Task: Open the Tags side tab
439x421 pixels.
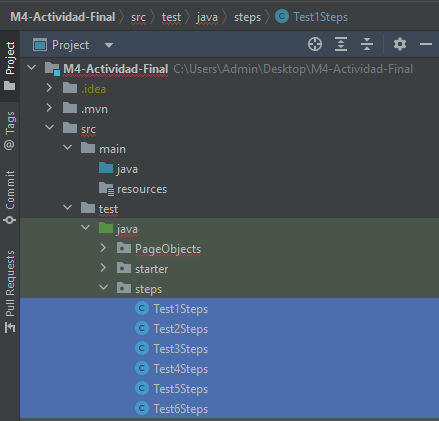Action: coord(10,131)
